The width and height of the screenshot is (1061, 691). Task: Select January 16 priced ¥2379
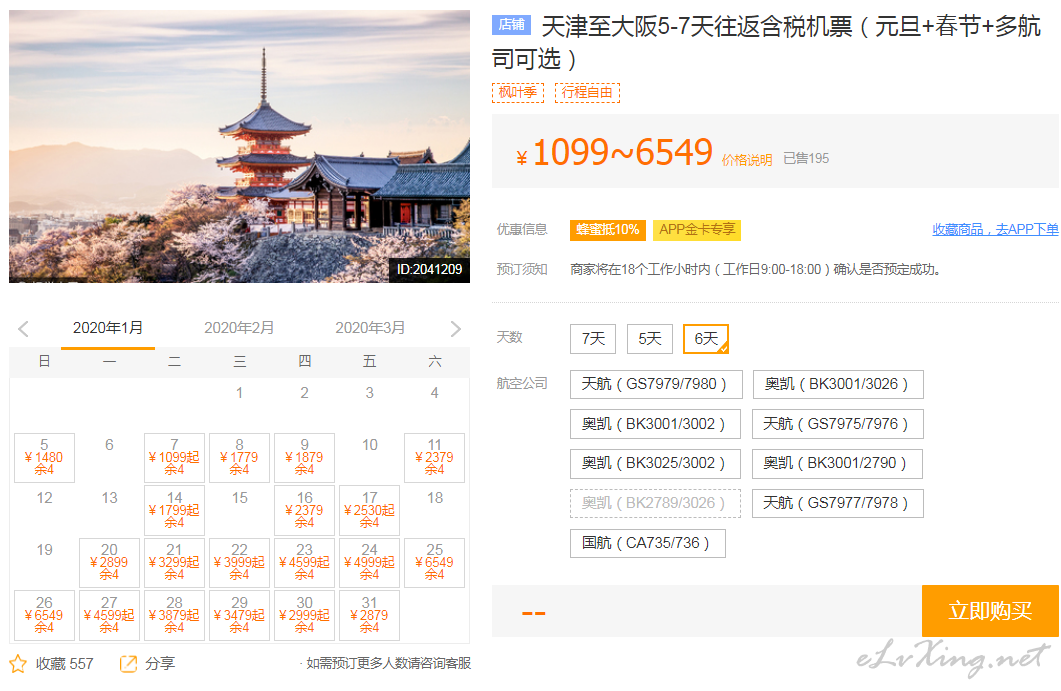[x=304, y=510]
